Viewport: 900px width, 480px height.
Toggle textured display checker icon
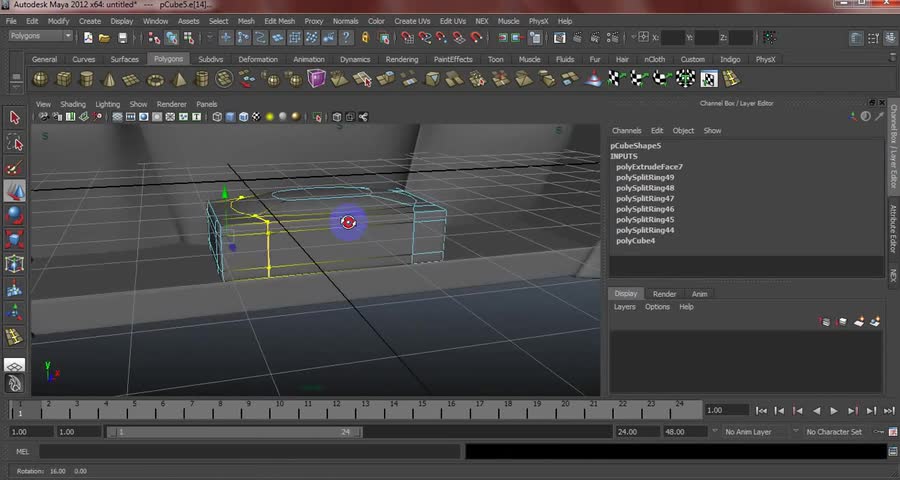point(257,117)
